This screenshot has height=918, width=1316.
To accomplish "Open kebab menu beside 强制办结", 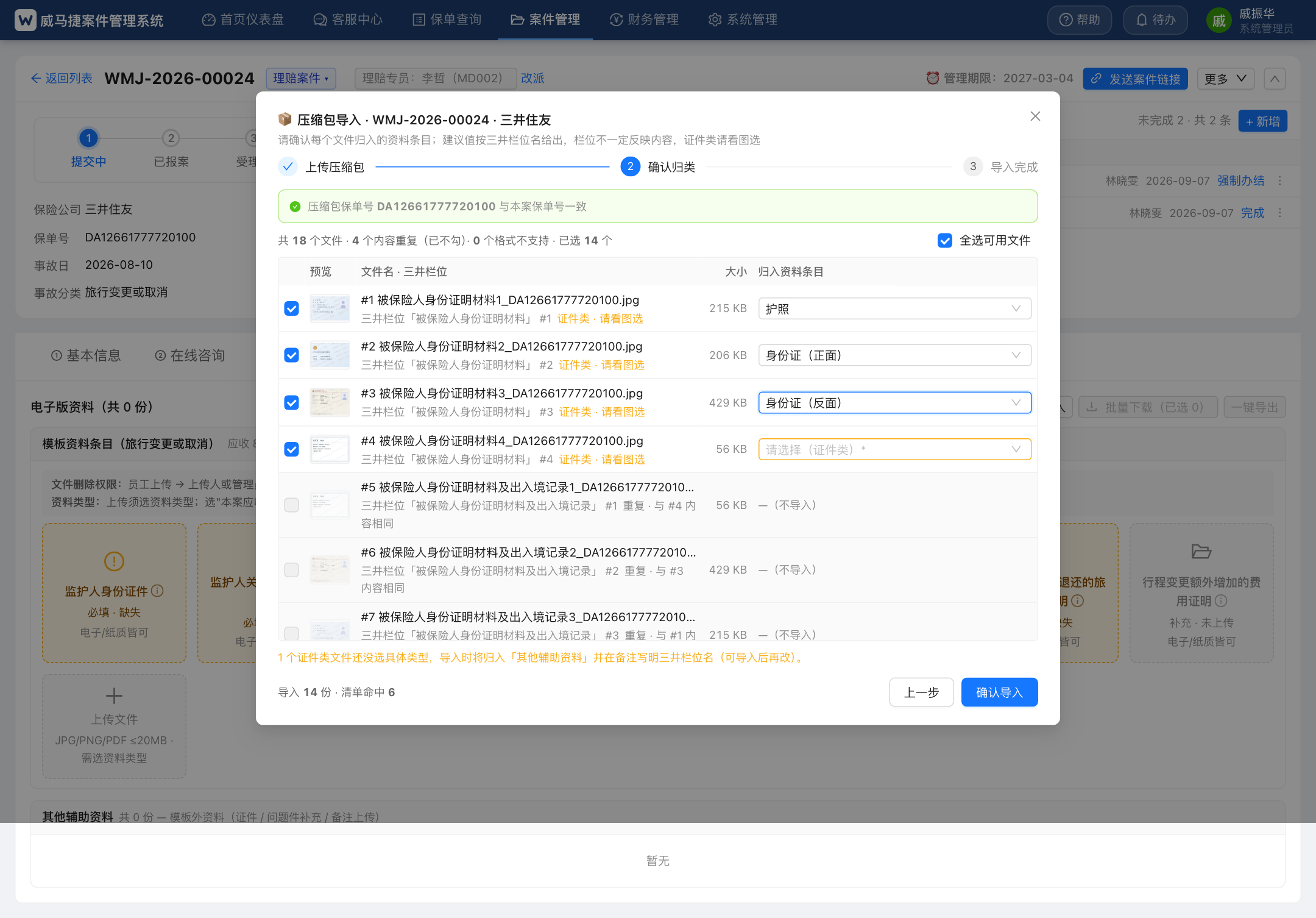I will pos(1280,181).
